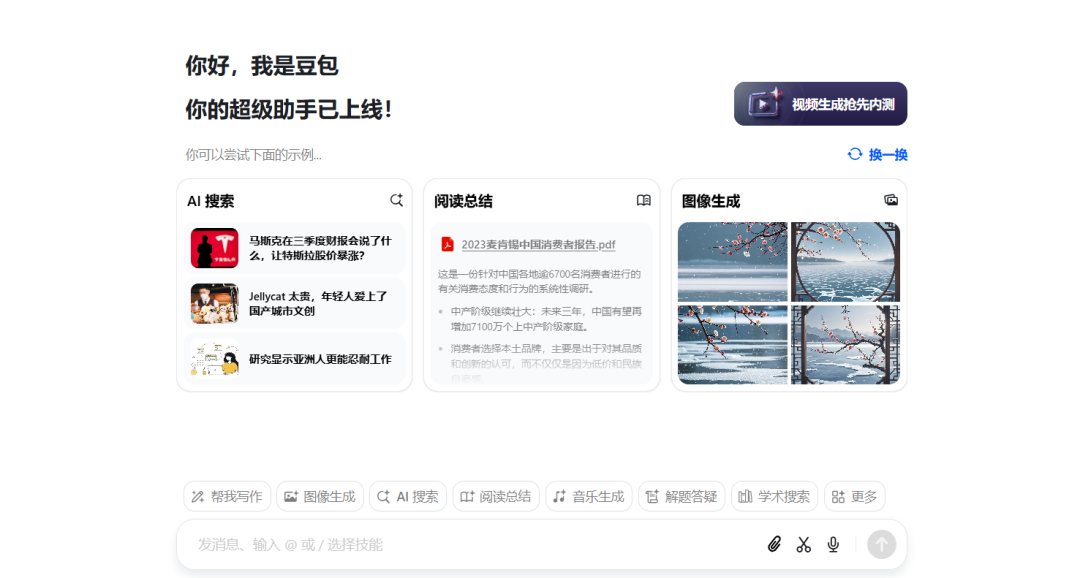Screen dimensions: 1080x578
Task: Select the 阅读总结 skill chip
Action: pos(495,497)
